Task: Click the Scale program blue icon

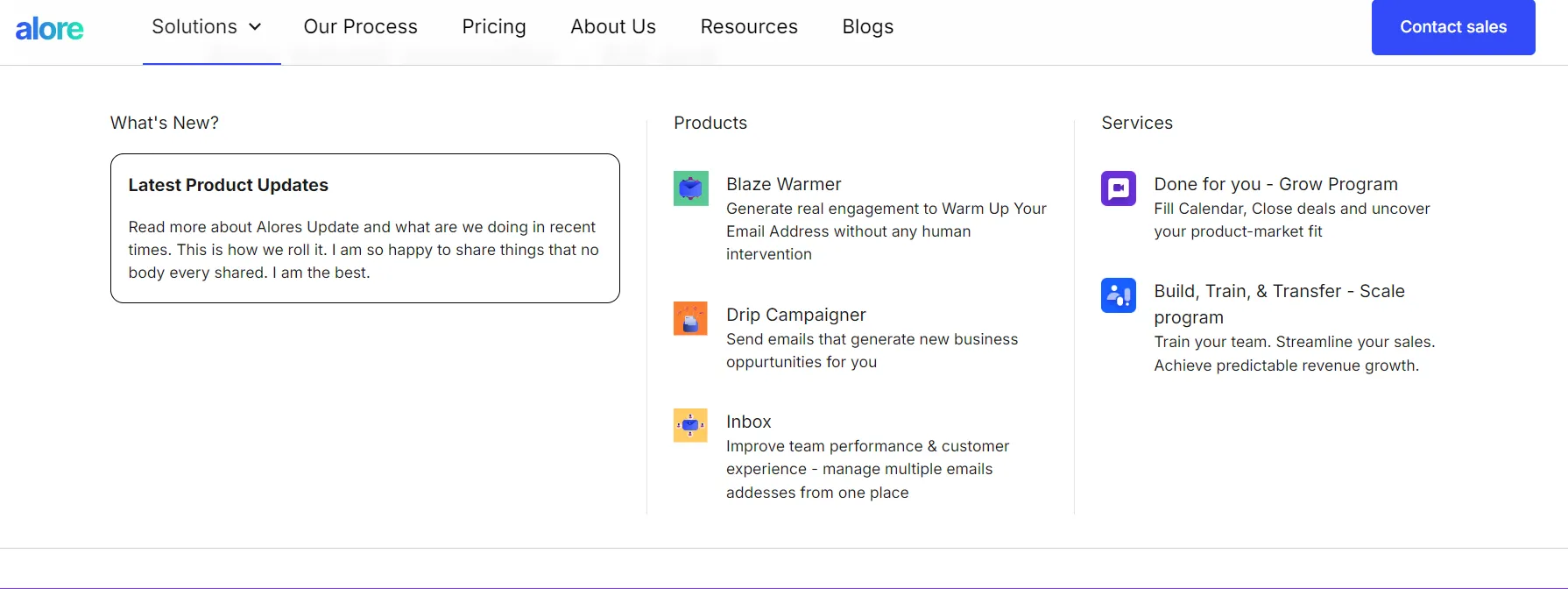Action: tap(1119, 295)
